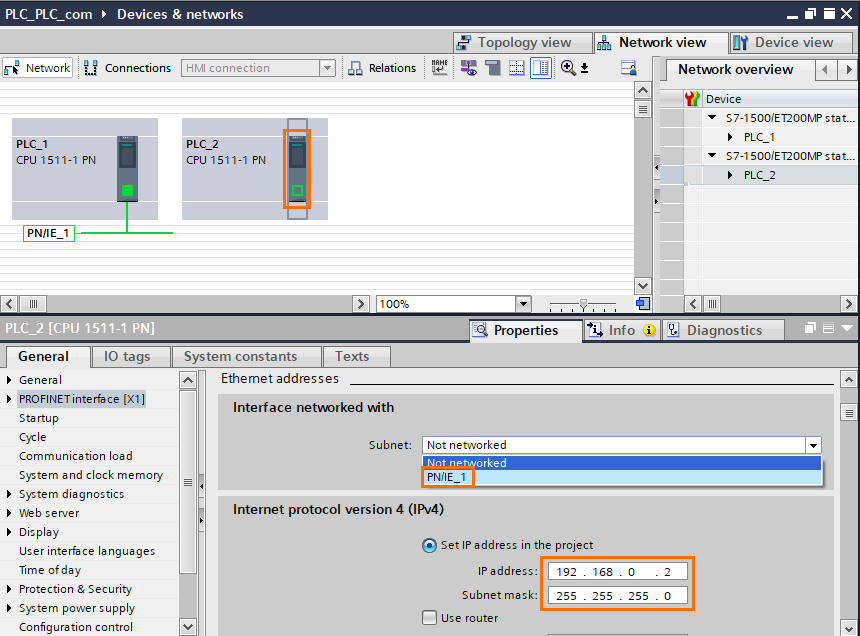Switch to Device view tab

(x=791, y=42)
